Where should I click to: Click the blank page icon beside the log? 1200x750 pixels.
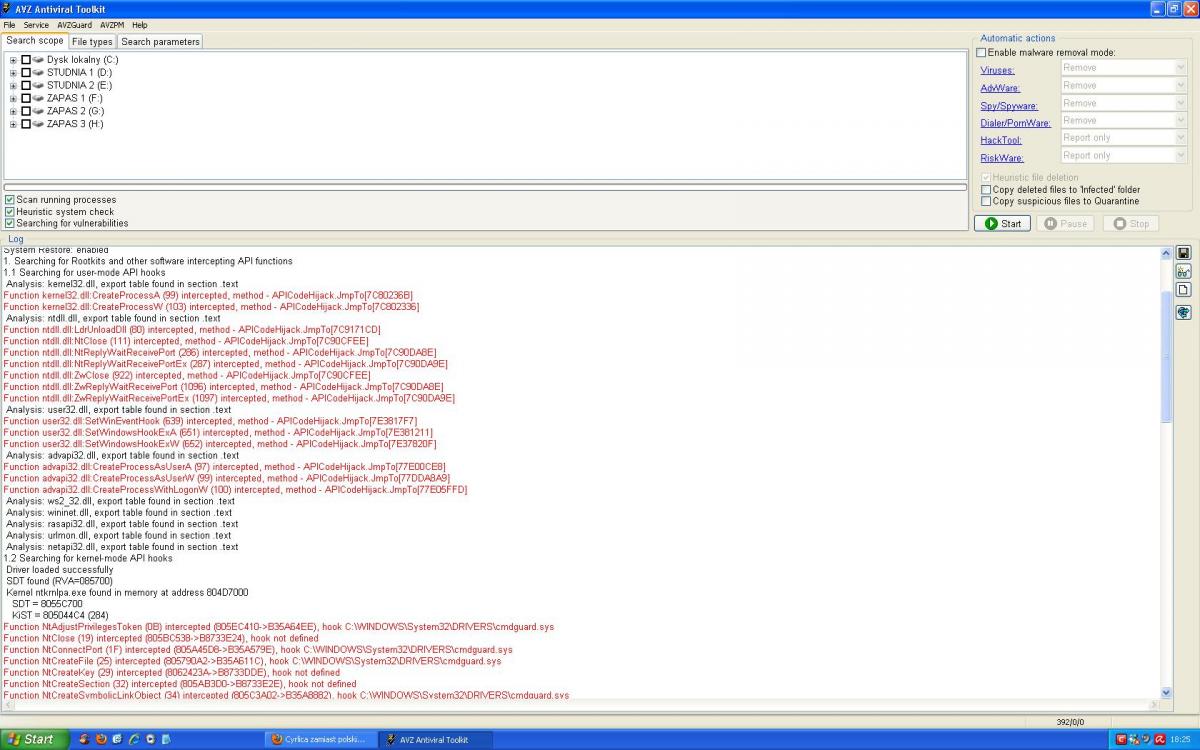point(1183,290)
